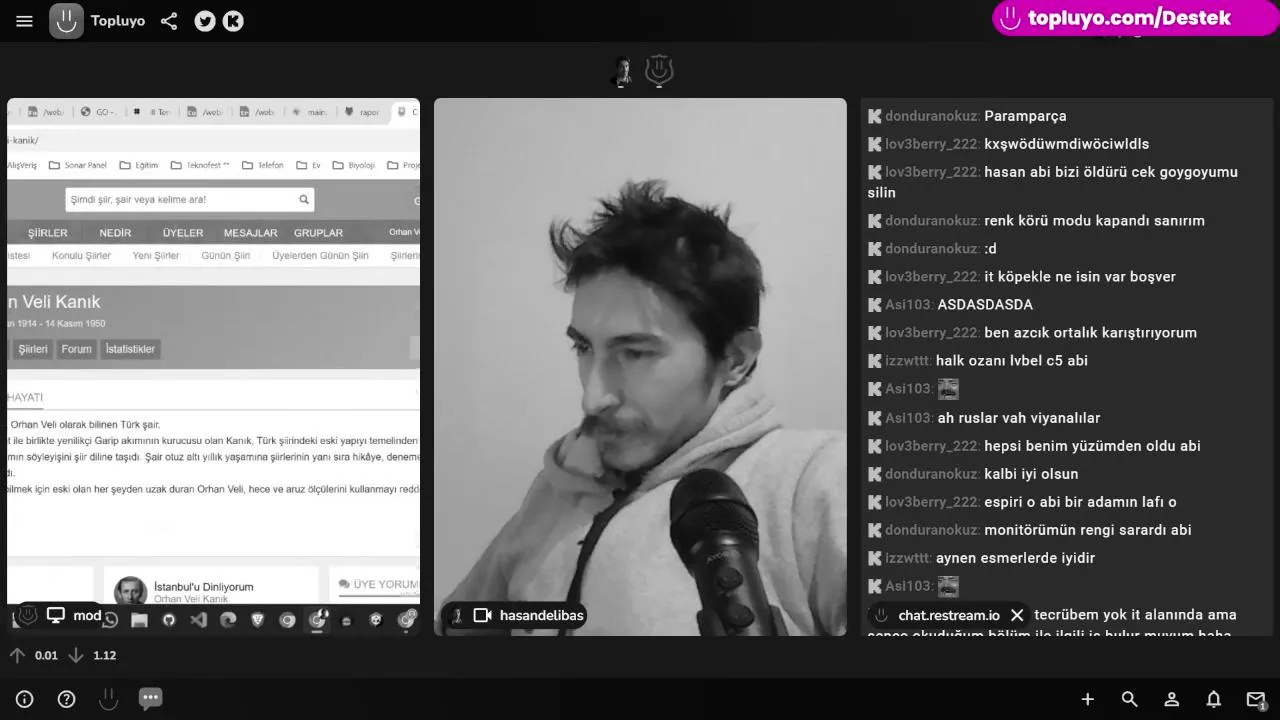Open Günün Şiiri submenu link
Screen dimensions: 1280x720
[x=226, y=256]
